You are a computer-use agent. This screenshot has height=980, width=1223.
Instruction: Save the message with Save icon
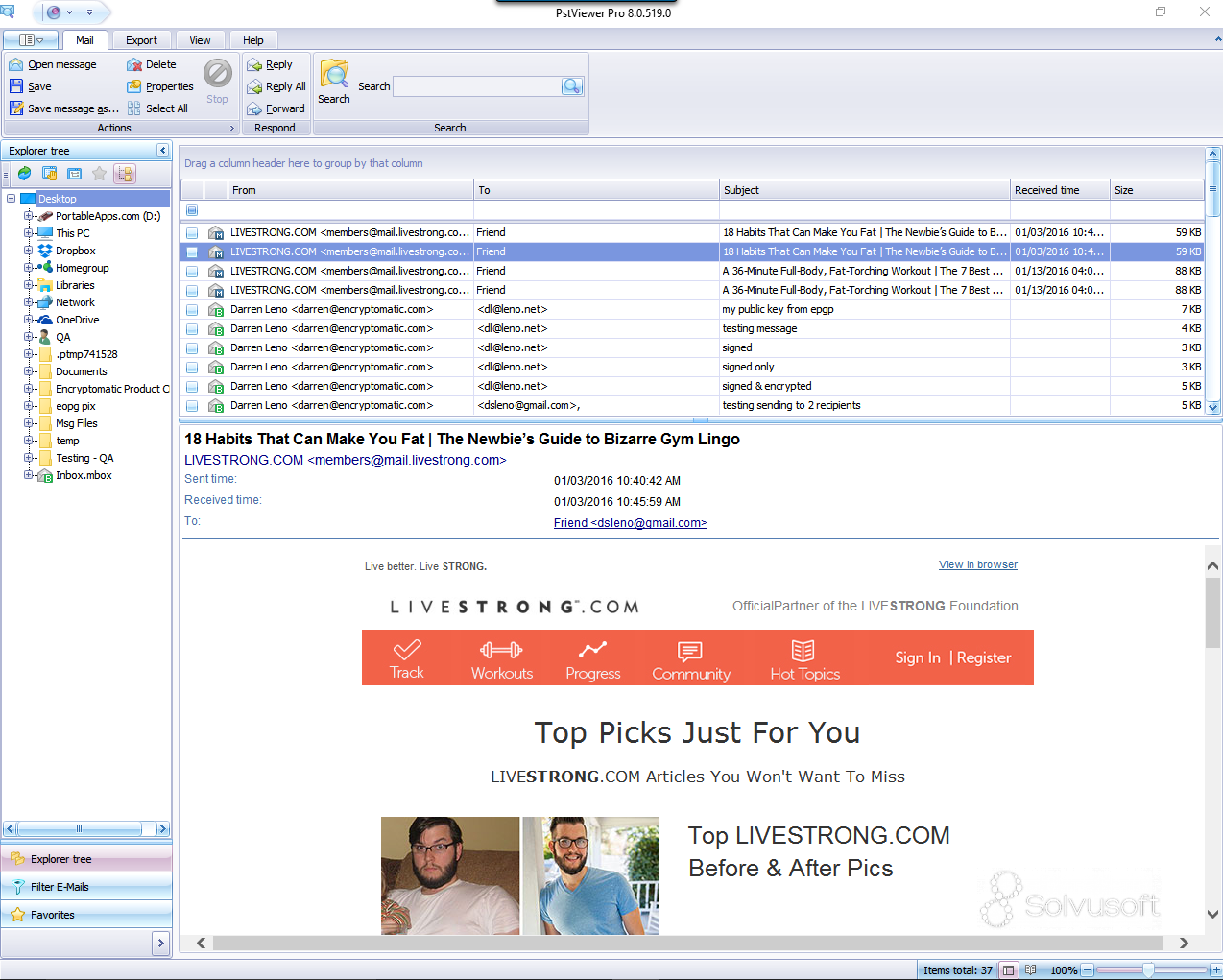pyautogui.click(x=15, y=86)
